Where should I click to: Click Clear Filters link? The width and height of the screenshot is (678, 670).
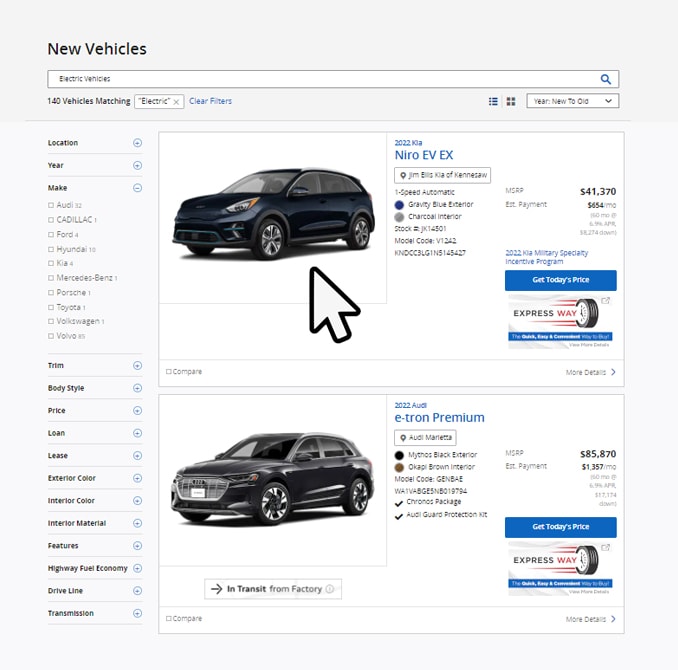pos(210,101)
